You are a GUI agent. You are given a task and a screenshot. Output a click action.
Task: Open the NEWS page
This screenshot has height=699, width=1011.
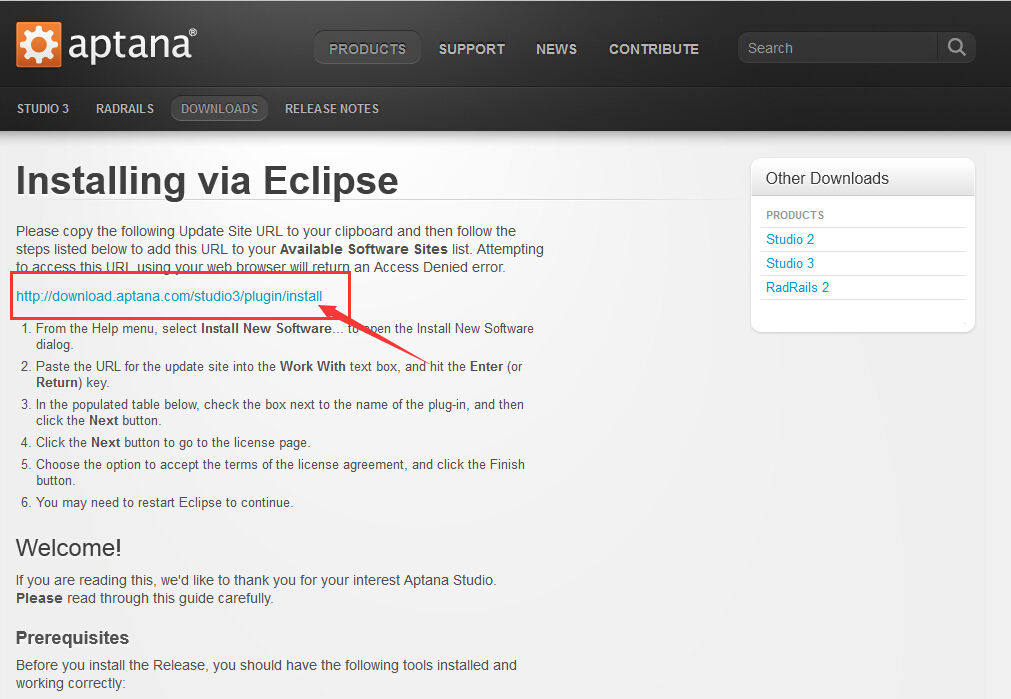click(x=556, y=49)
